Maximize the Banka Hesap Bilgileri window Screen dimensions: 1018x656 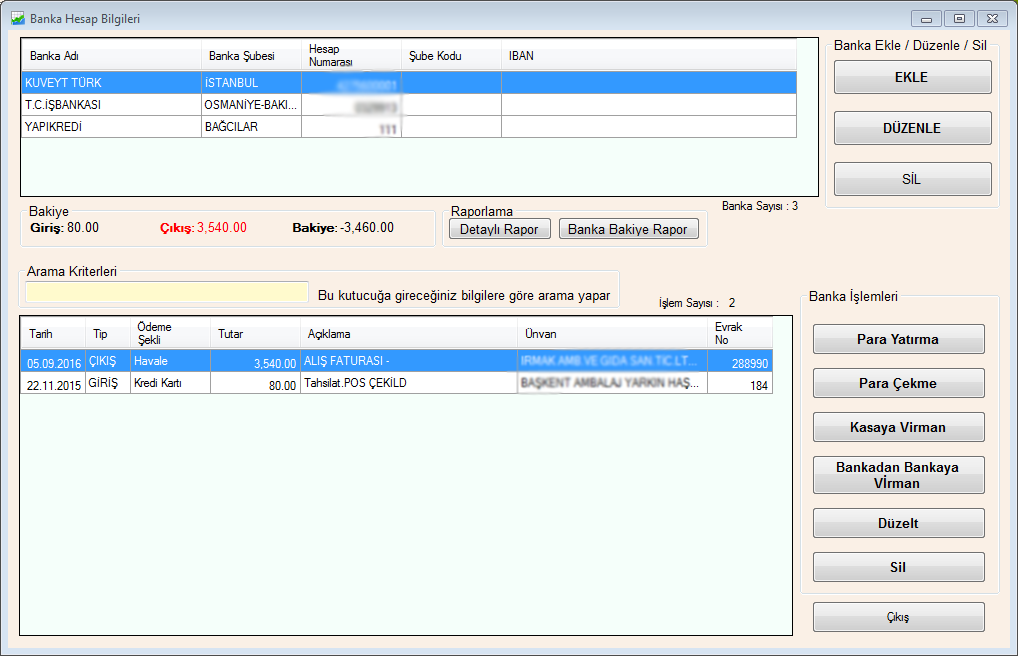point(959,19)
